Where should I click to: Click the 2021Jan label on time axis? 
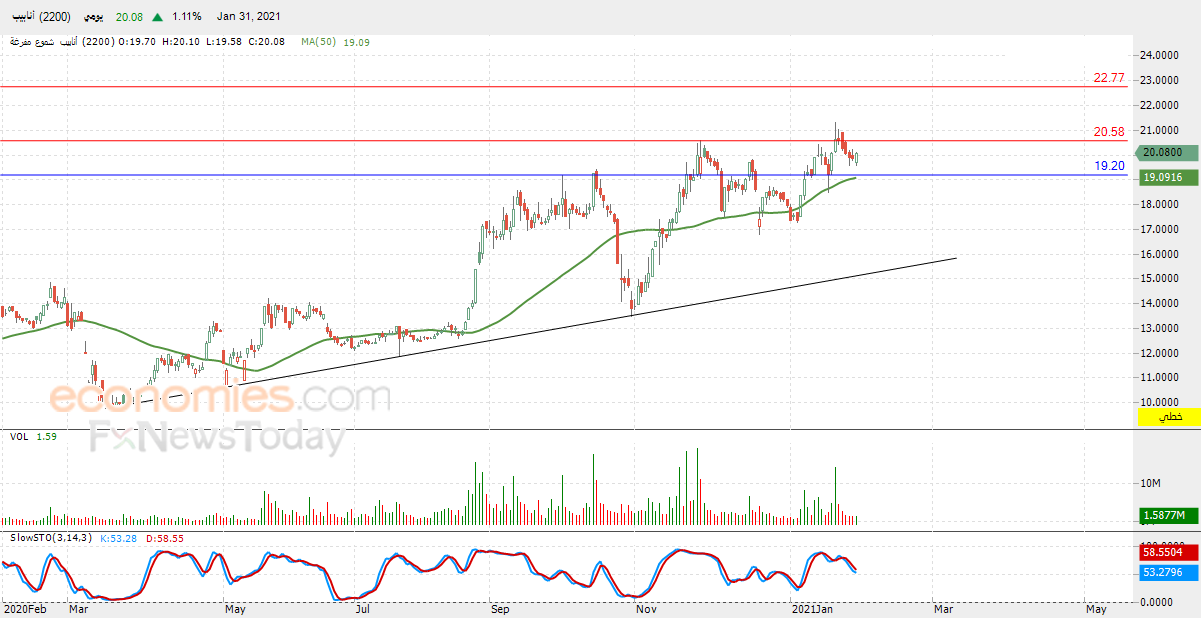812,608
